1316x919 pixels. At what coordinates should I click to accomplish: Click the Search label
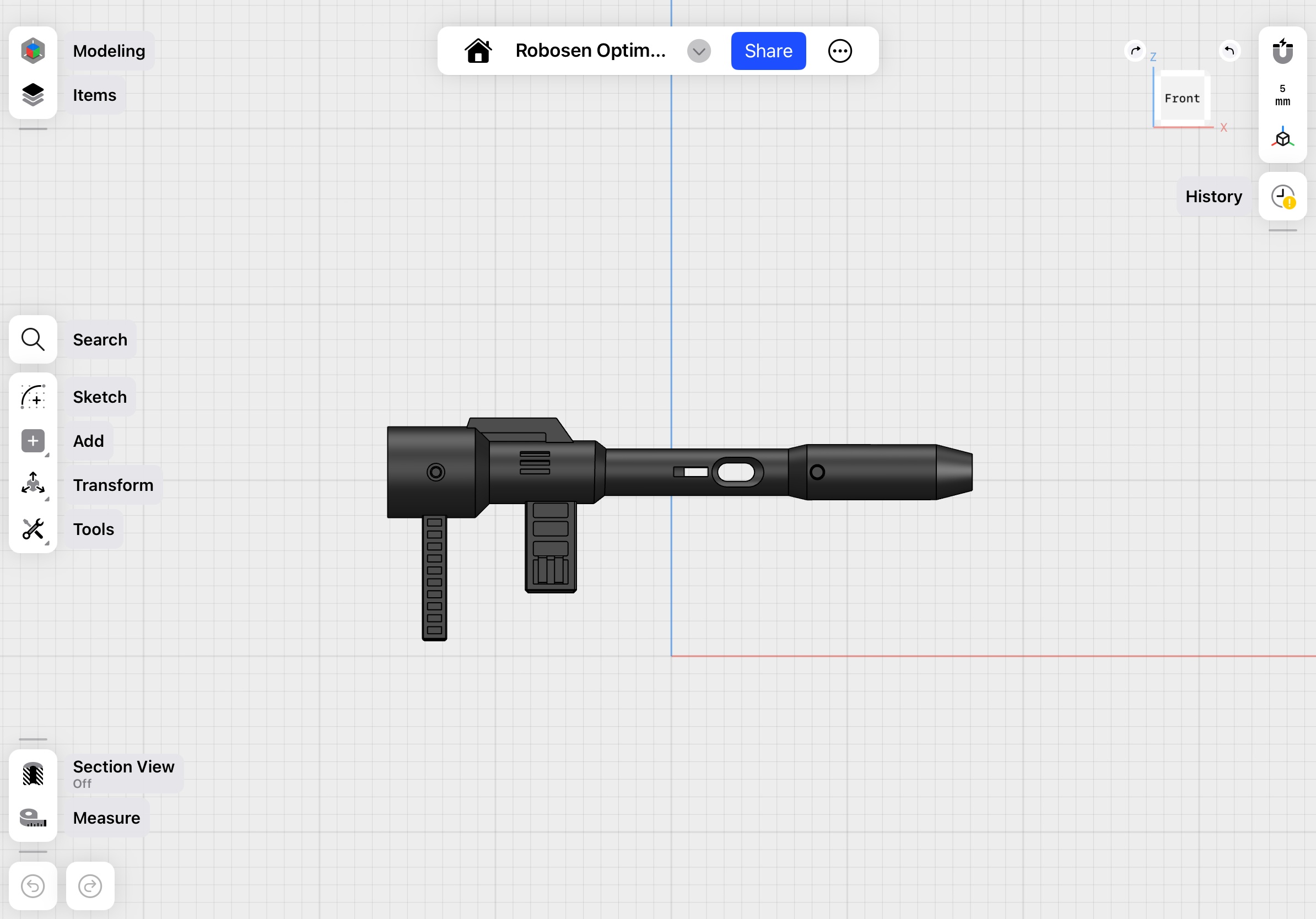tap(100, 340)
